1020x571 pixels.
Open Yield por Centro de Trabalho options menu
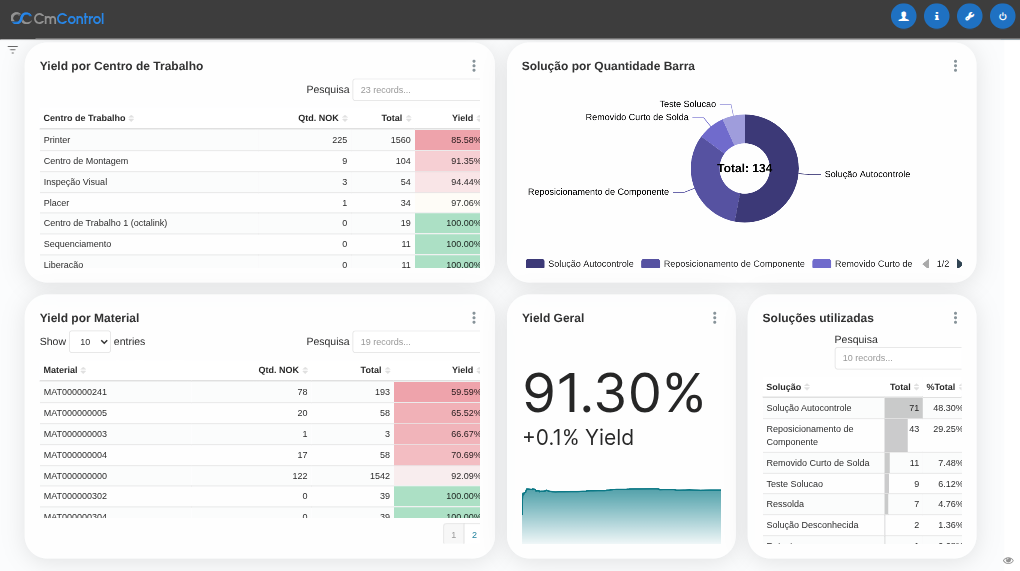[x=473, y=66]
